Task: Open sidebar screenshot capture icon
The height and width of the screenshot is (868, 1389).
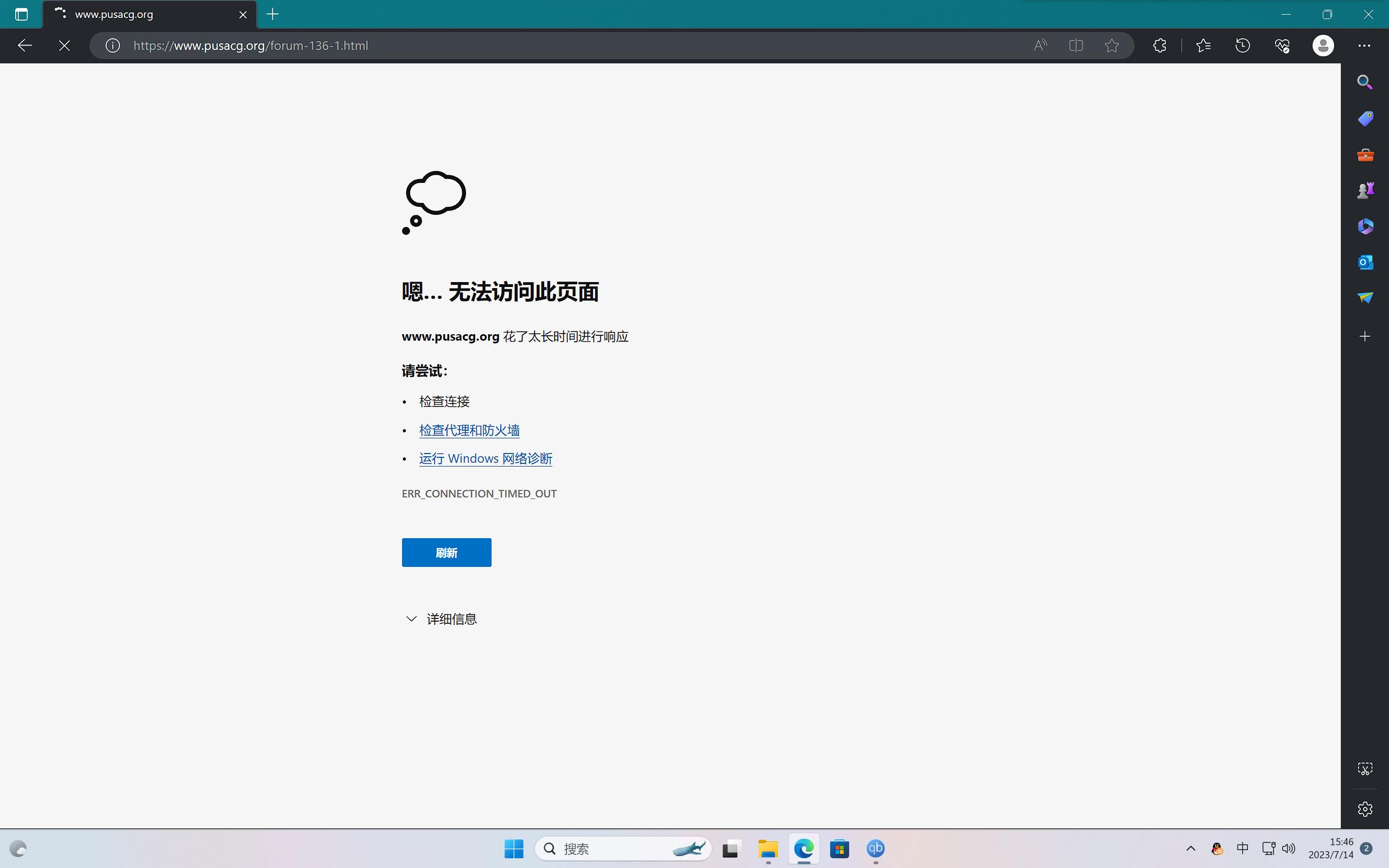Action: [x=1365, y=769]
